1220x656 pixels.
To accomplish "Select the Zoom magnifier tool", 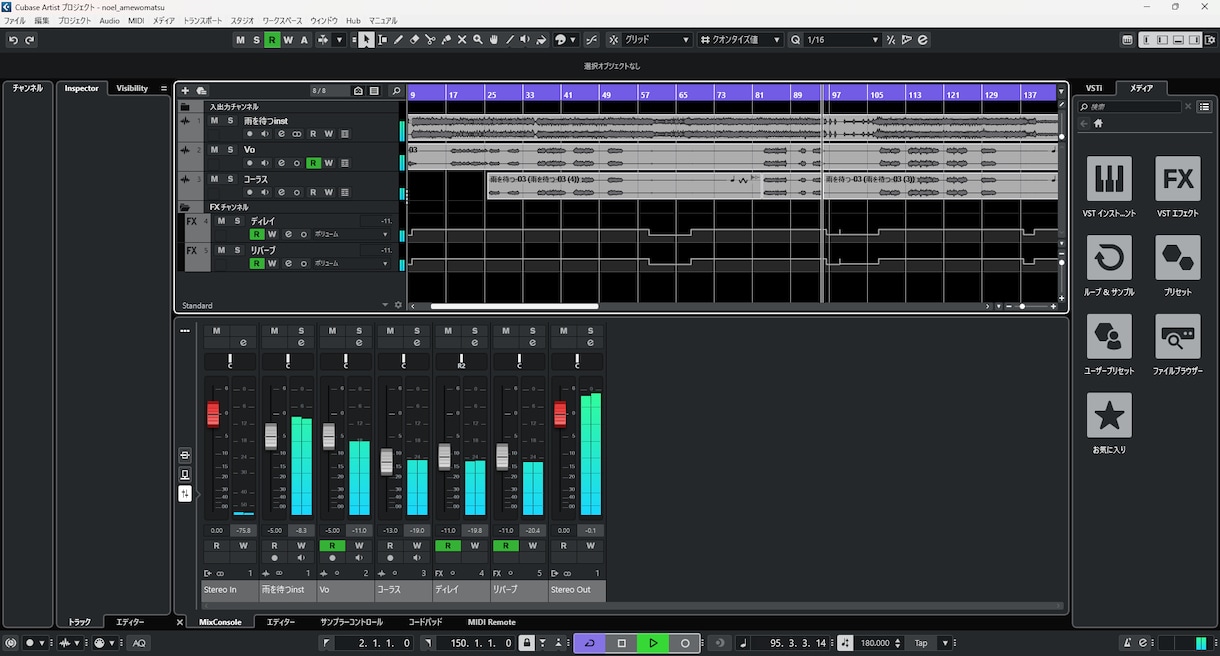I will pos(478,40).
